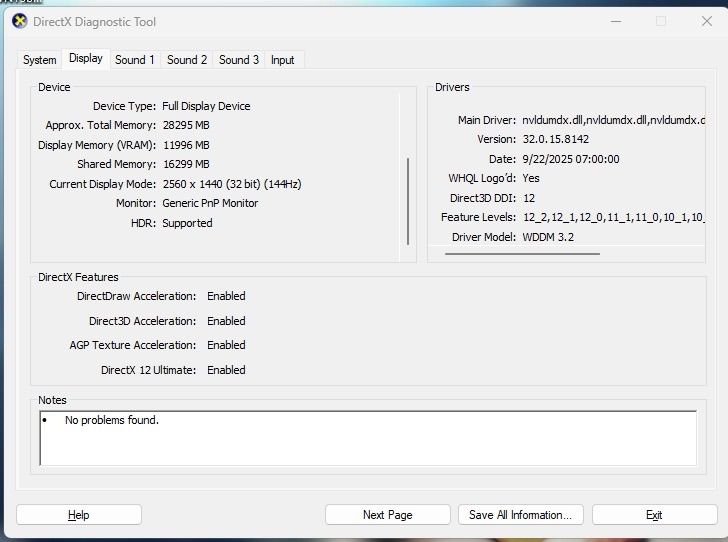This screenshot has height=542, width=728.
Task: Minimize the DirectX Diagnostic Tool window
Action: 615,22
